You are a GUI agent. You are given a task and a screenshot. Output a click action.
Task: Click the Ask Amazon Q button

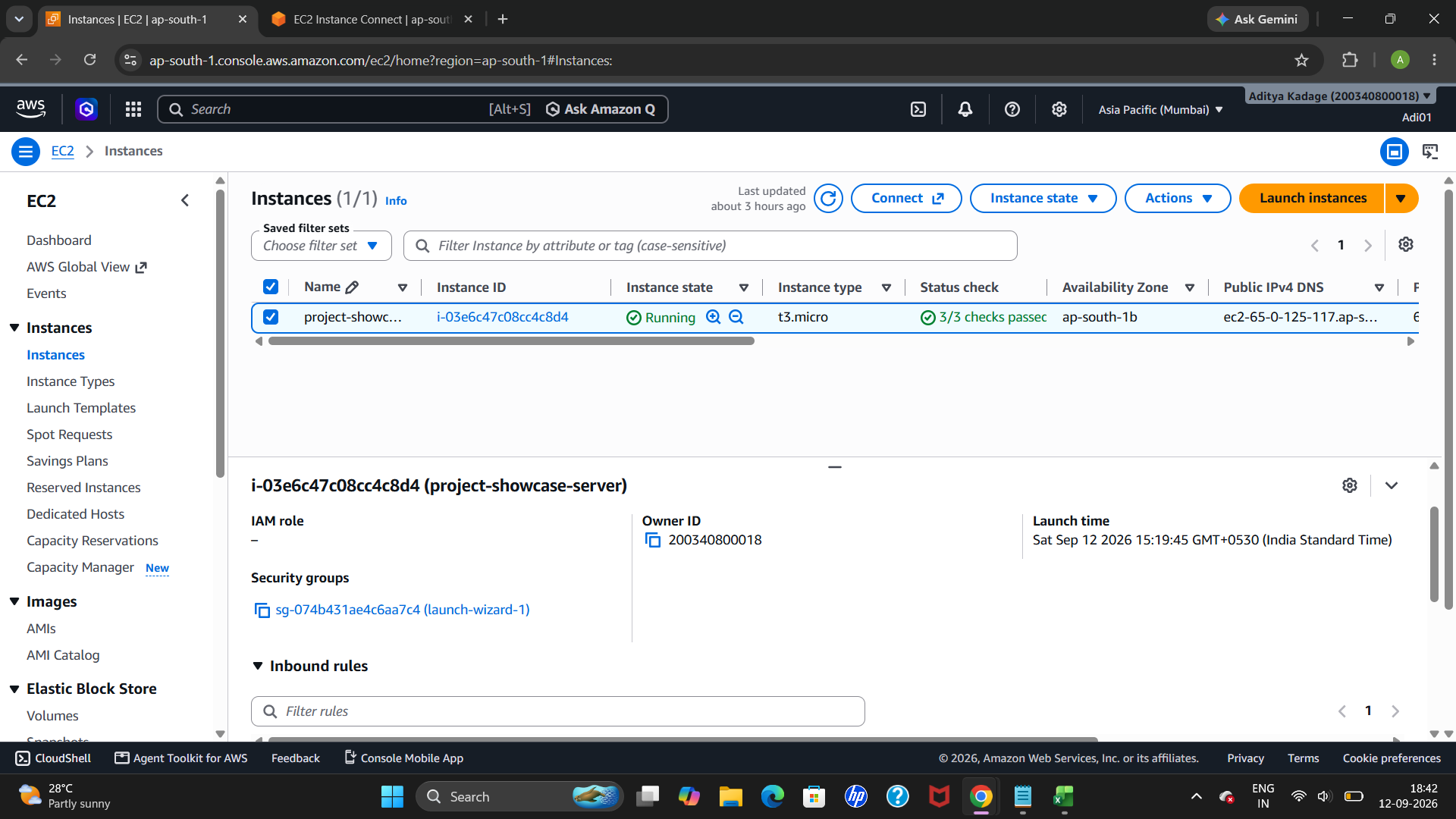point(600,109)
